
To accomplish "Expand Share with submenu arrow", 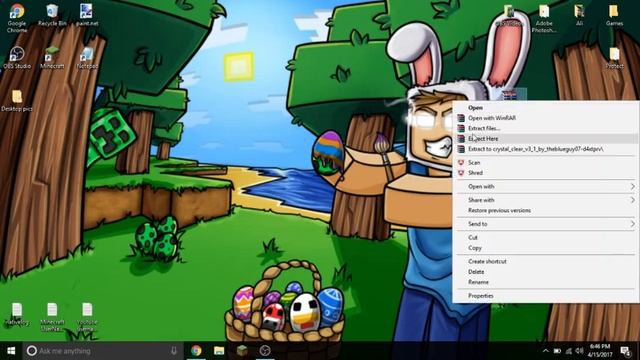I will [x=632, y=200].
